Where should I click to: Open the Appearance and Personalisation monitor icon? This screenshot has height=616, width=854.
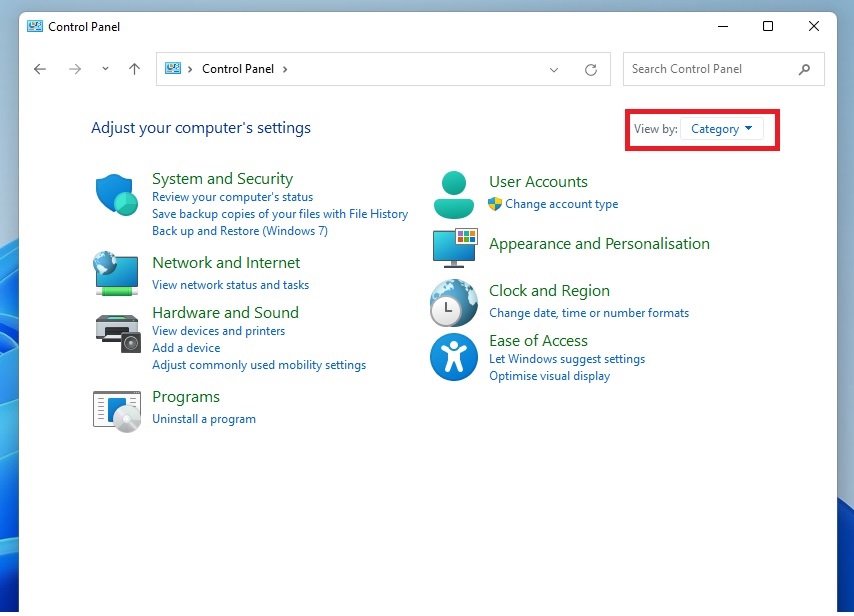[455, 247]
